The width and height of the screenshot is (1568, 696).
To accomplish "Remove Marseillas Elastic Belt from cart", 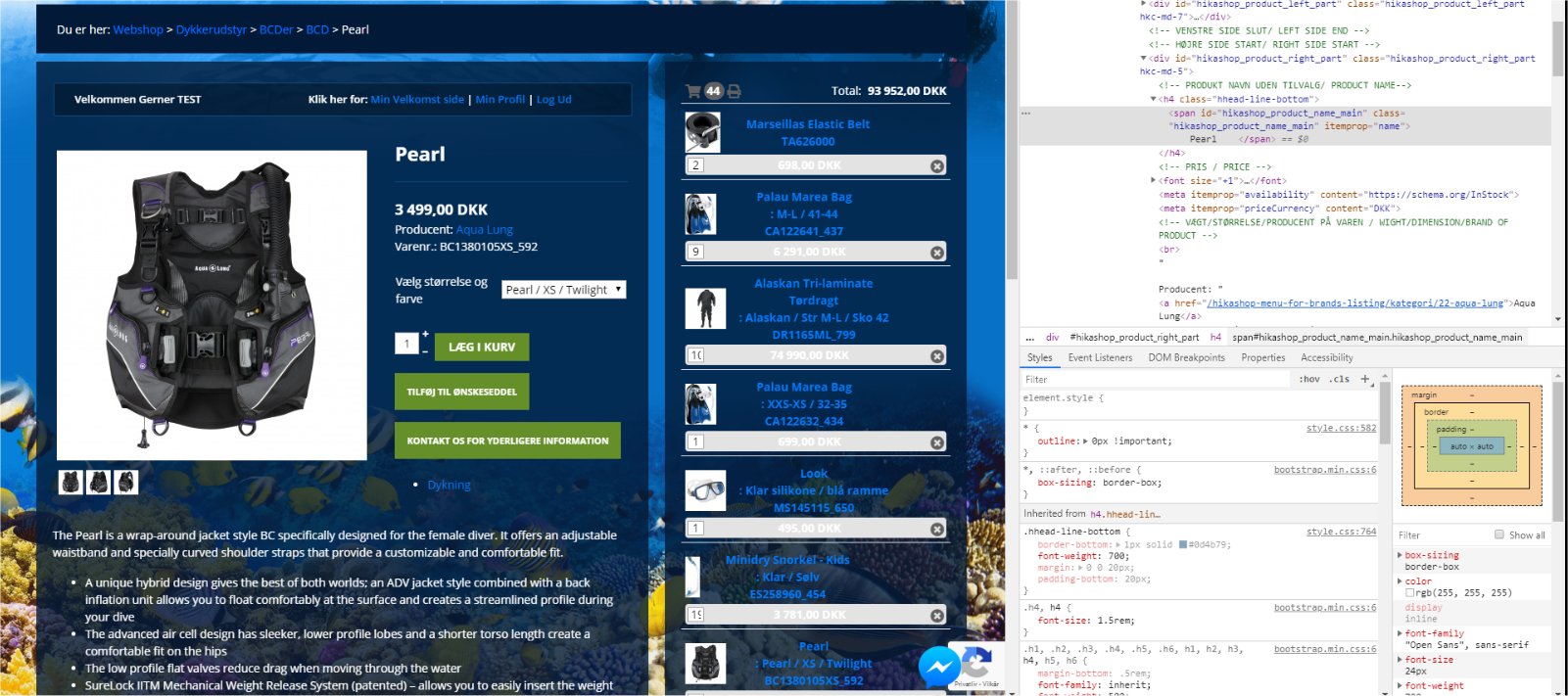I will (x=937, y=166).
